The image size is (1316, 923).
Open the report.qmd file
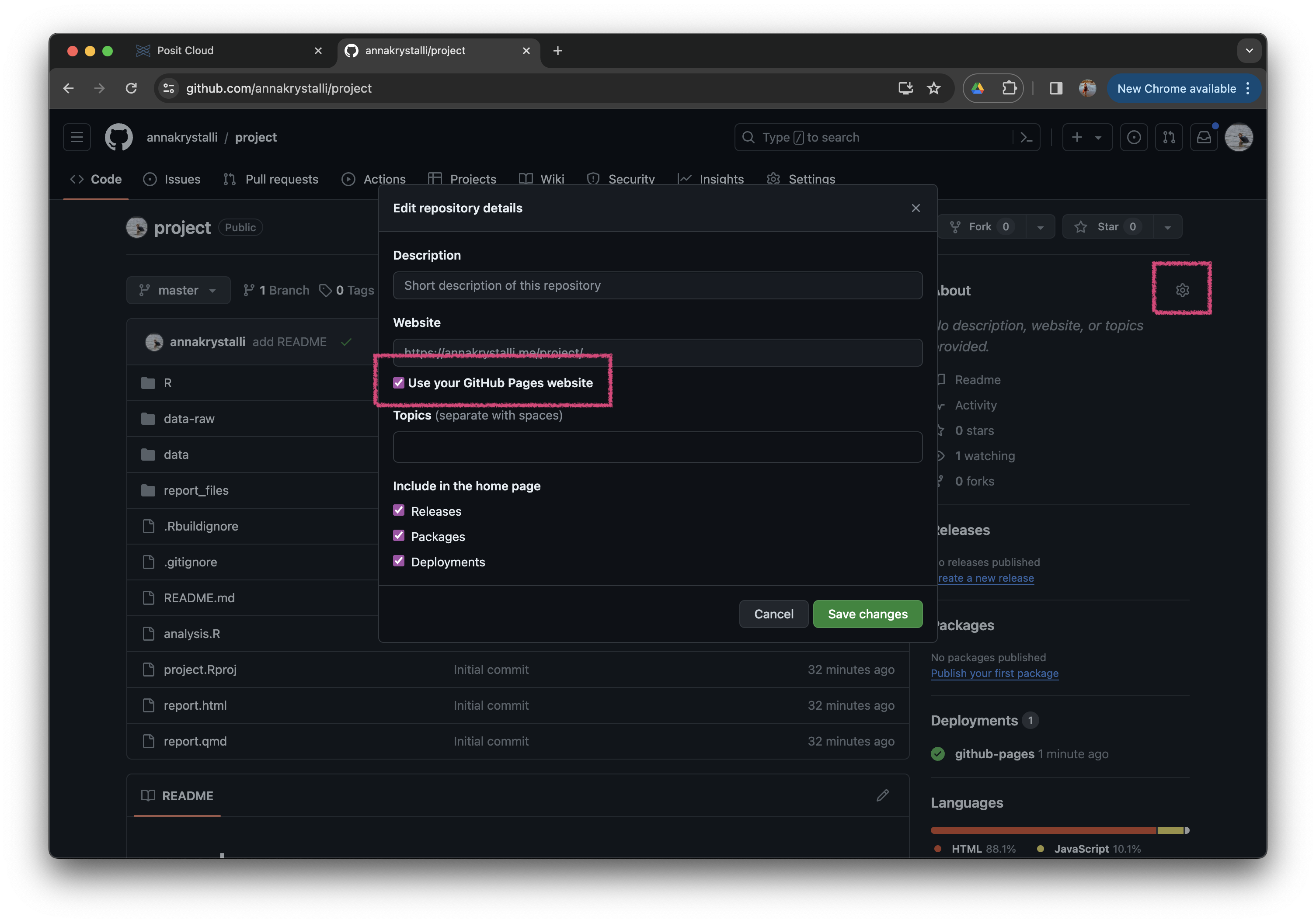(195, 741)
